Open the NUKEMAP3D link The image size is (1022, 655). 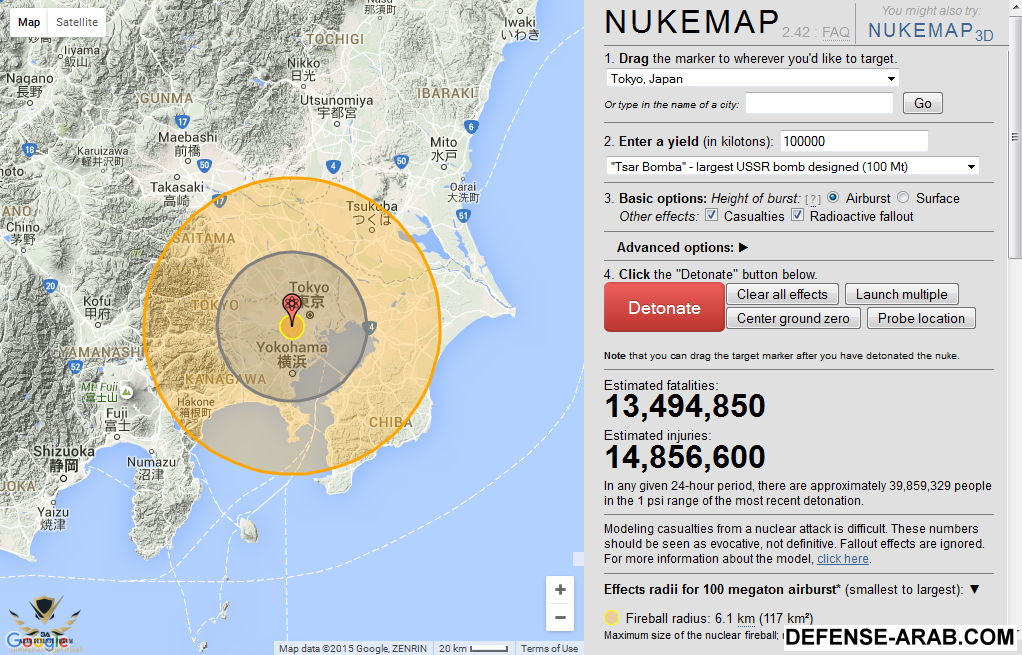(931, 31)
